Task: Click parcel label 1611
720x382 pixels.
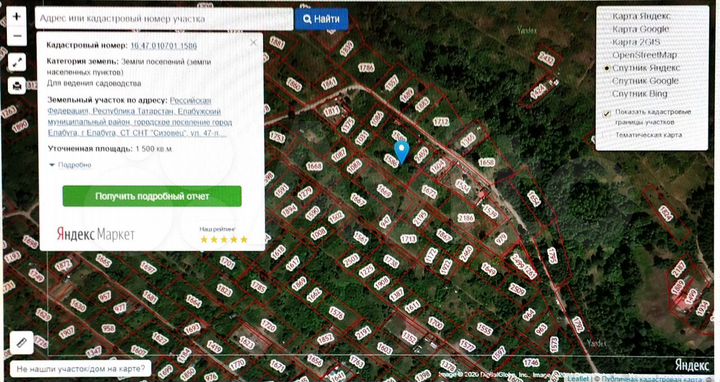Action: pos(412,306)
